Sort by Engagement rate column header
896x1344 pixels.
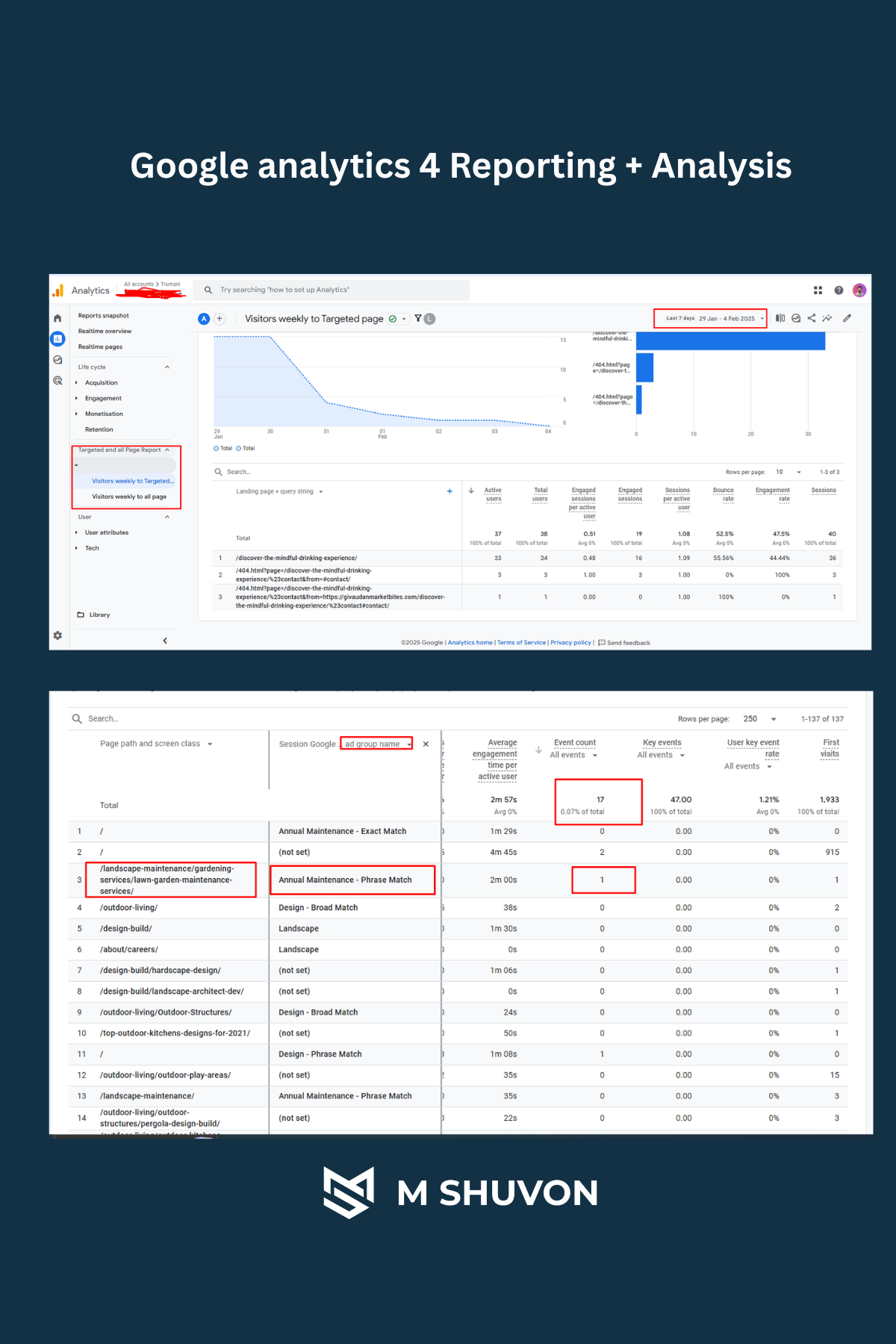tap(773, 494)
